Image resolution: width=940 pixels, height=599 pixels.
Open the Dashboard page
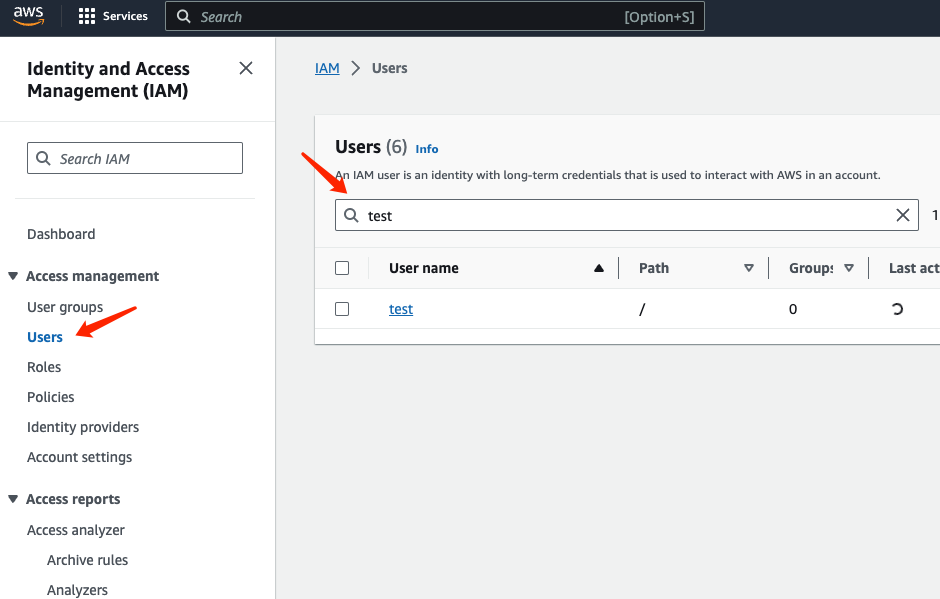tap(61, 234)
